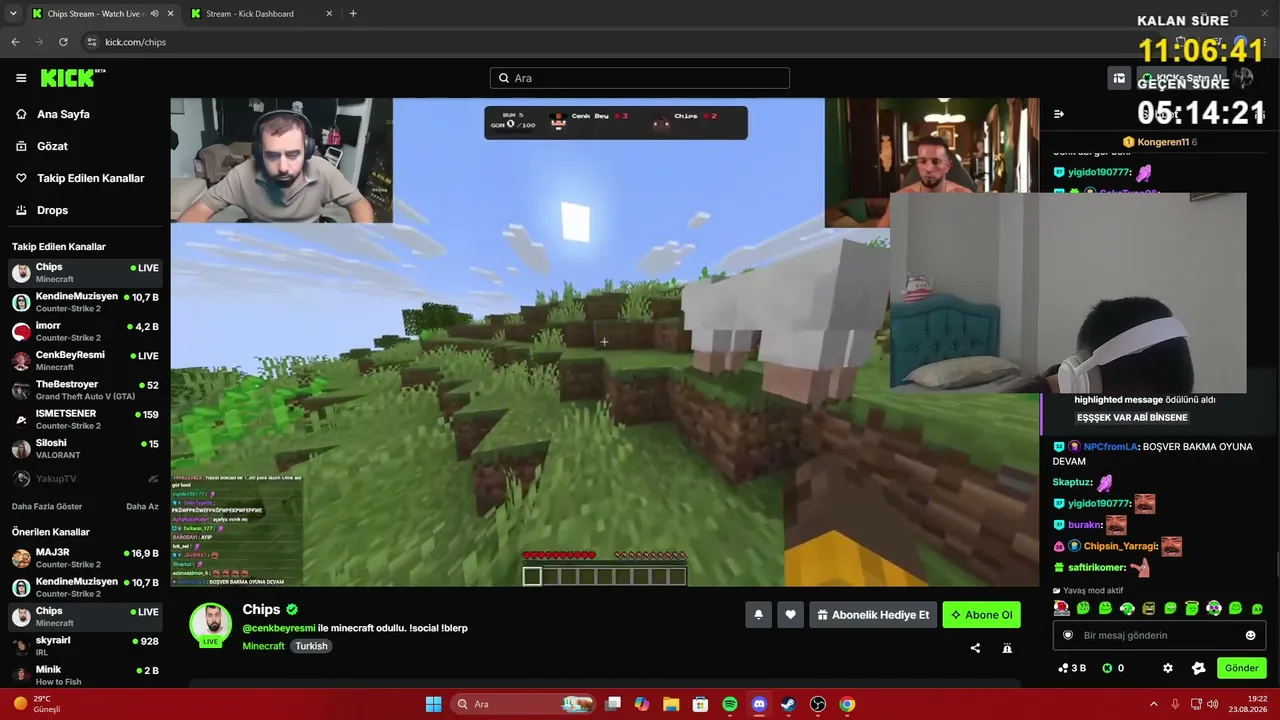
Task: Toggle follow heart for Chips
Action: pyautogui.click(x=790, y=615)
